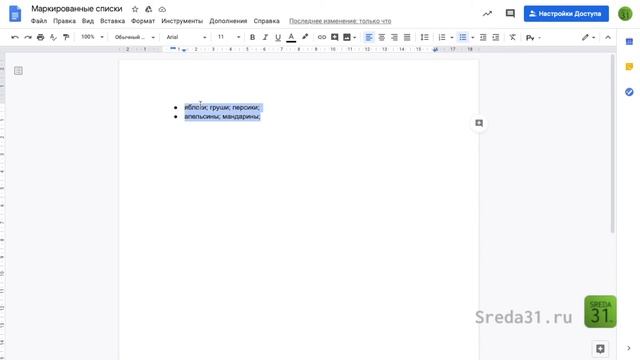Click the move-to-Drive folder icon
This screenshot has width=640, height=360.
[149, 9]
